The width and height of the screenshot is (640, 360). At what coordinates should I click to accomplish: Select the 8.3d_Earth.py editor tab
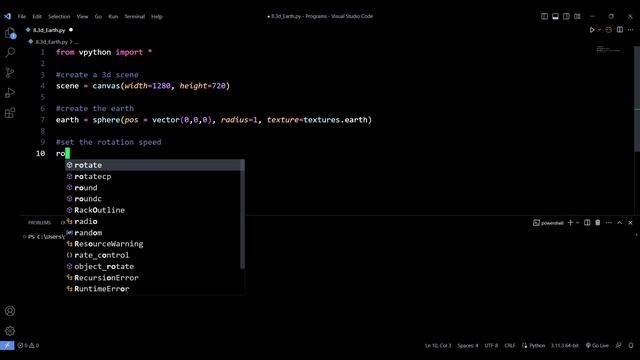[x=49, y=30]
